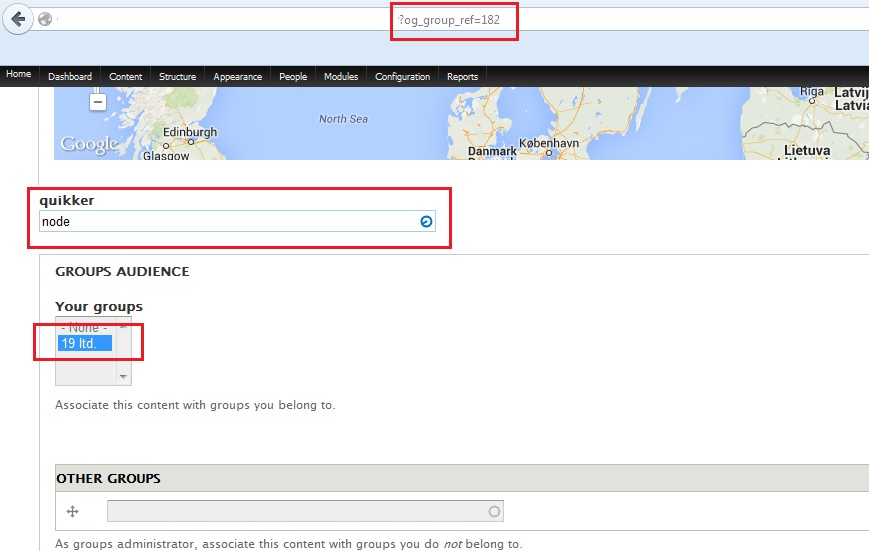Click the globe site icon in address bar

coord(45,19)
